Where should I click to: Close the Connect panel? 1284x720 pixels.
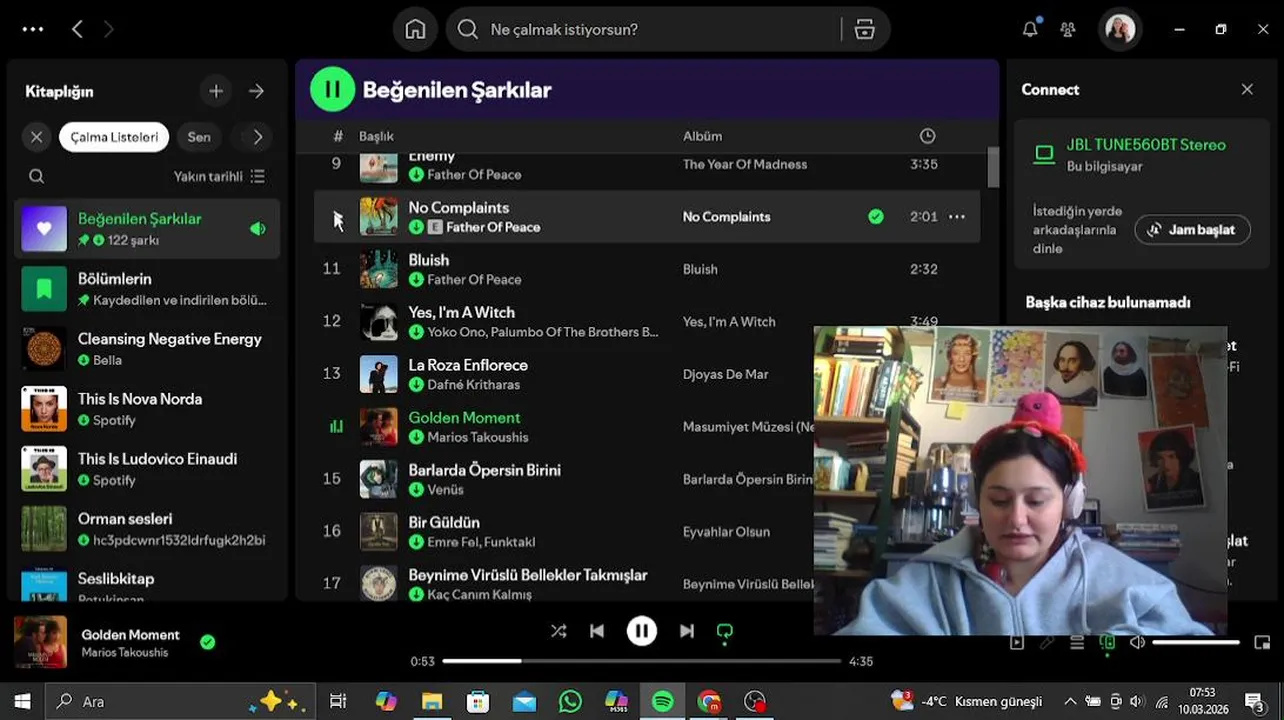(1247, 89)
